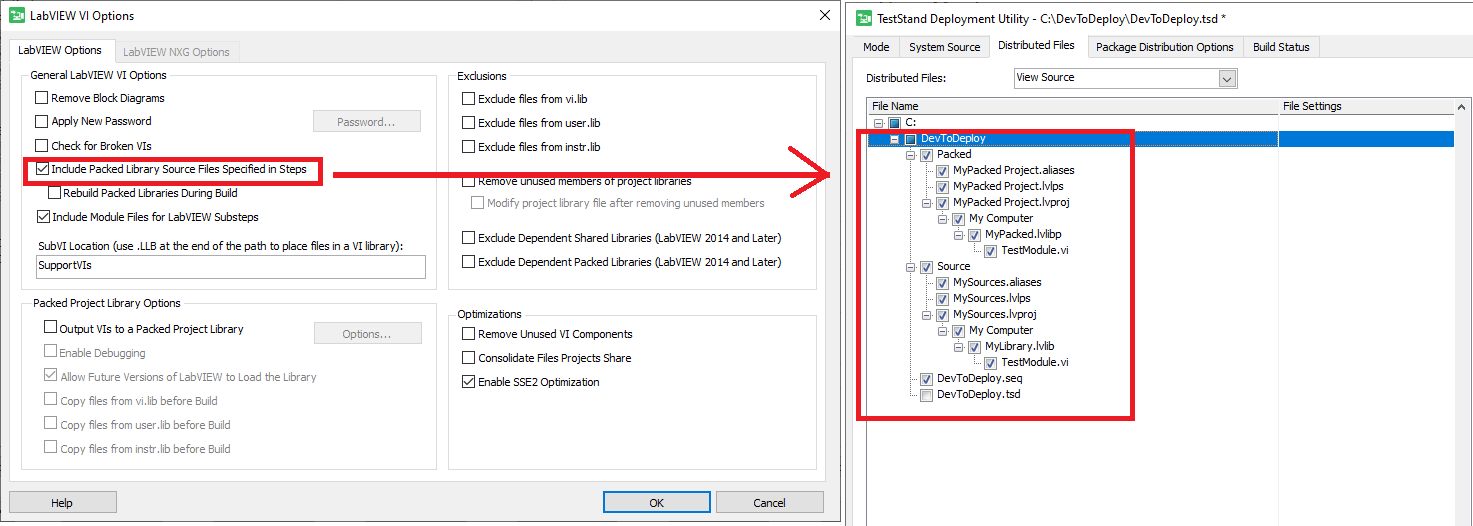Check Consolidate Files Projects Share
1473x526 pixels.
coord(468,358)
